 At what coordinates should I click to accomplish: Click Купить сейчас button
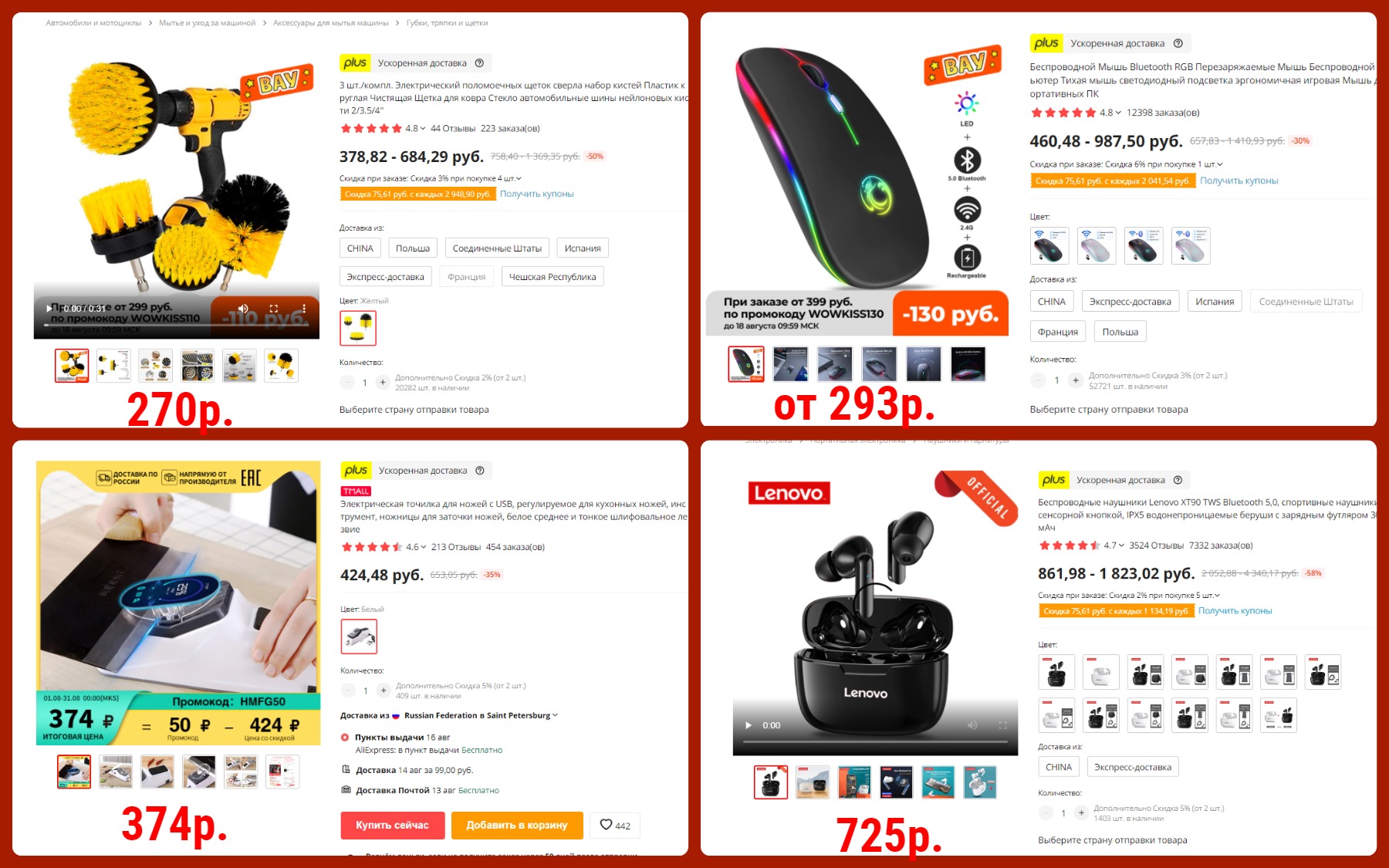click(x=392, y=825)
